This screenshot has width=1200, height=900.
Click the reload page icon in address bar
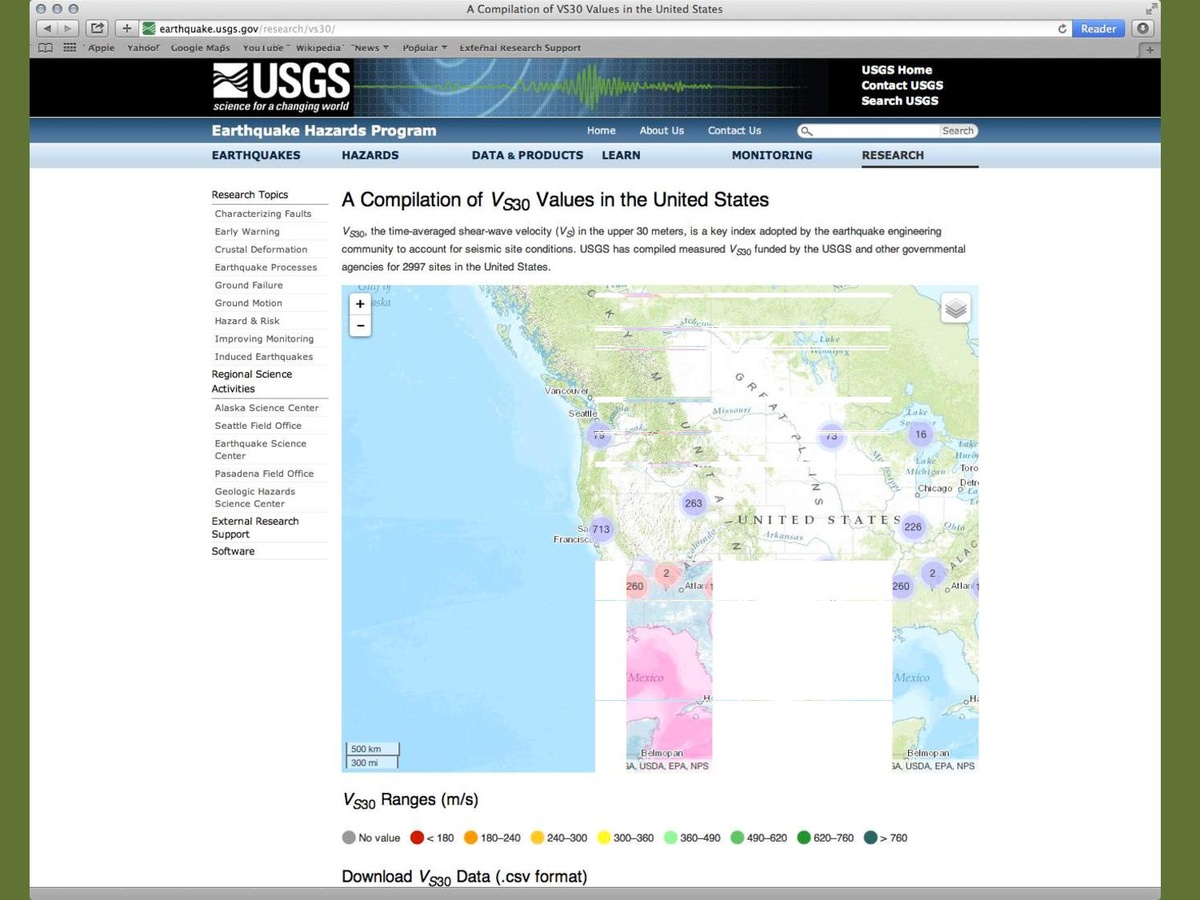[1062, 29]
